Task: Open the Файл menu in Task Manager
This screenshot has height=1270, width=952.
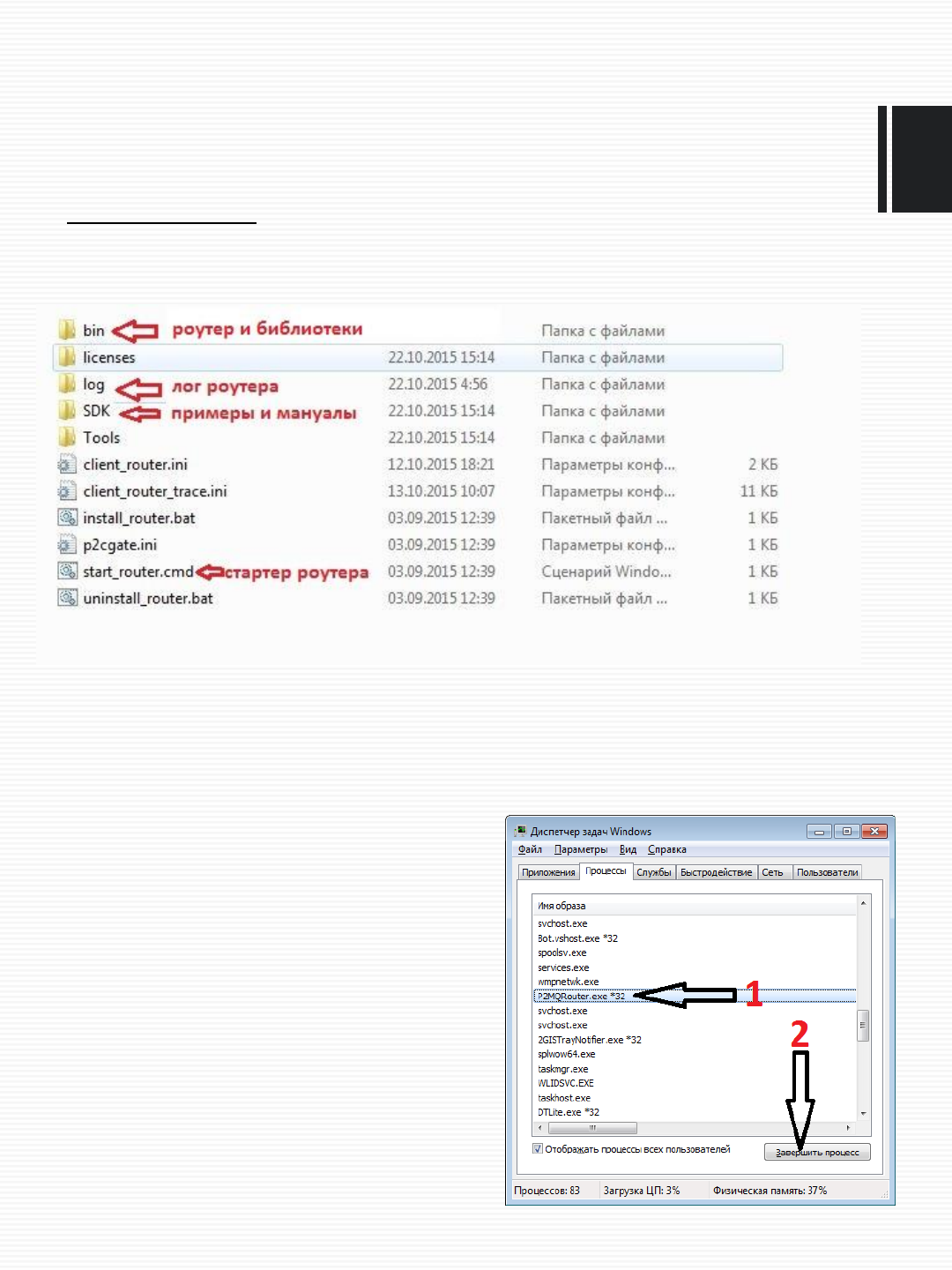Action: tap(530, 849)
